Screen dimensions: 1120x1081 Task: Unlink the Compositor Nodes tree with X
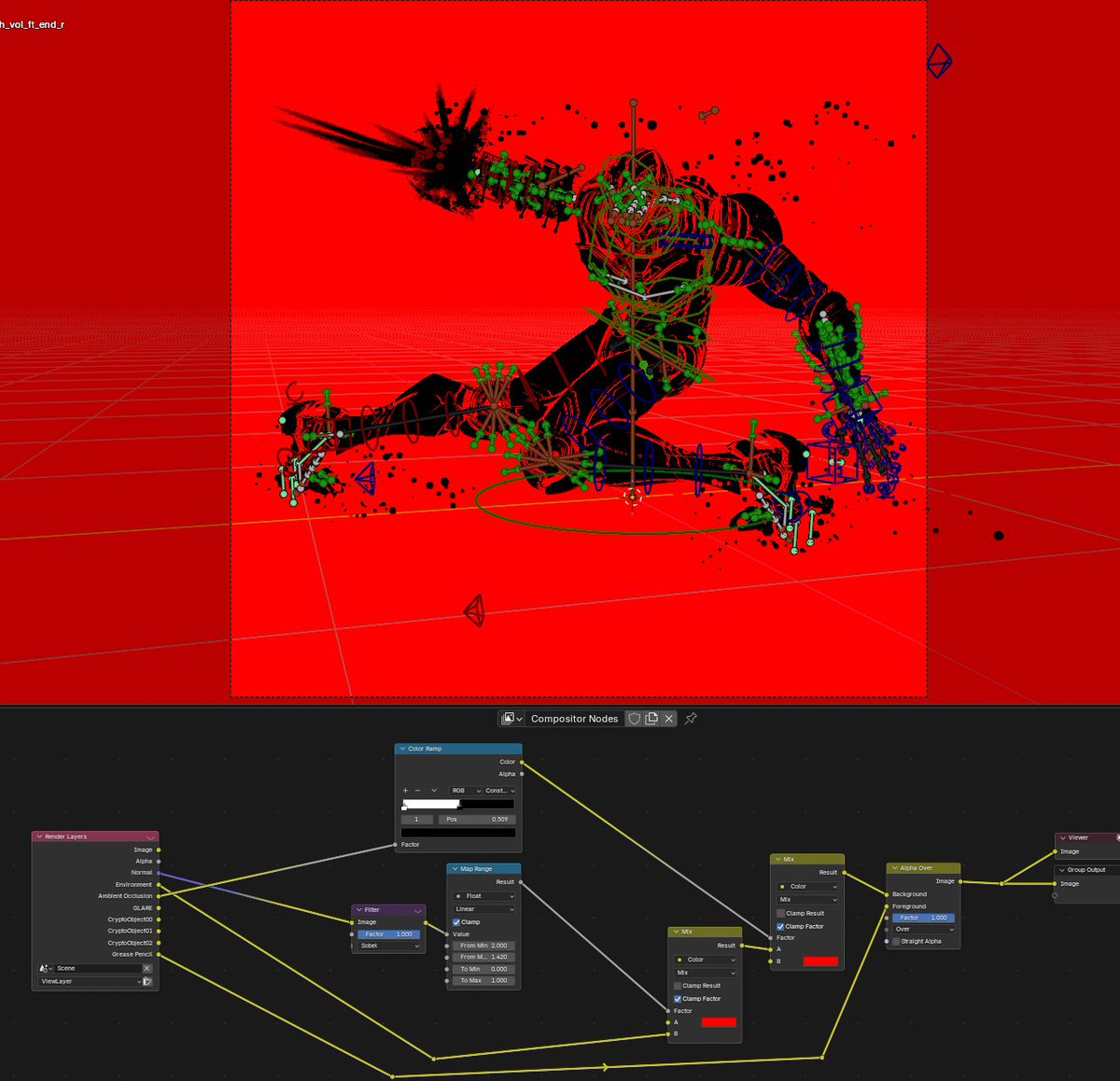pos(669,719)
